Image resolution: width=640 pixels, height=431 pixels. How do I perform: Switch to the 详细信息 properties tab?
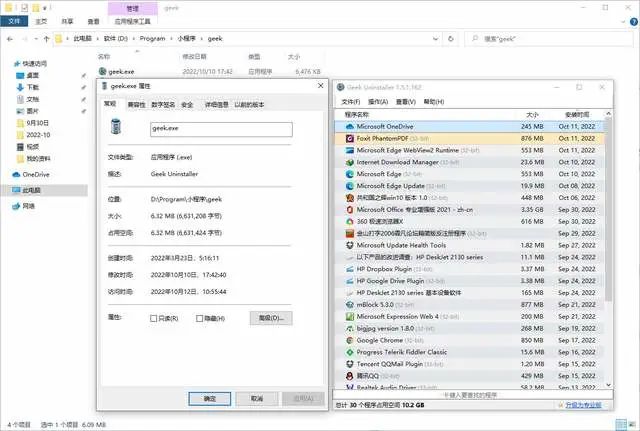point(217,105)
